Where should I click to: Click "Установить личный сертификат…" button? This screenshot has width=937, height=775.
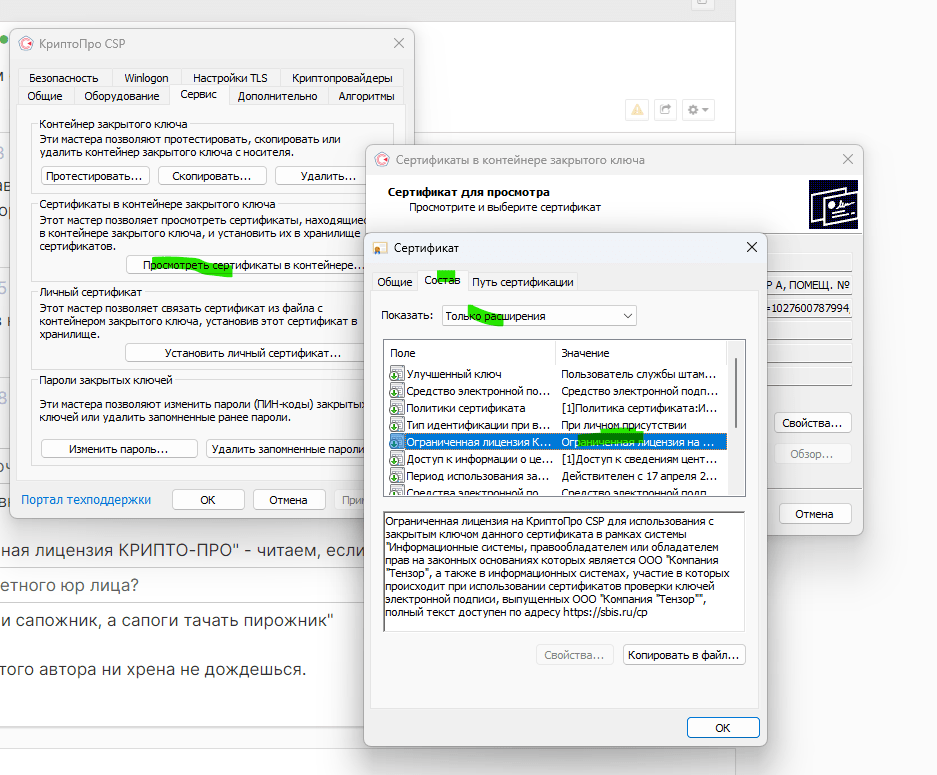(246, 353)
